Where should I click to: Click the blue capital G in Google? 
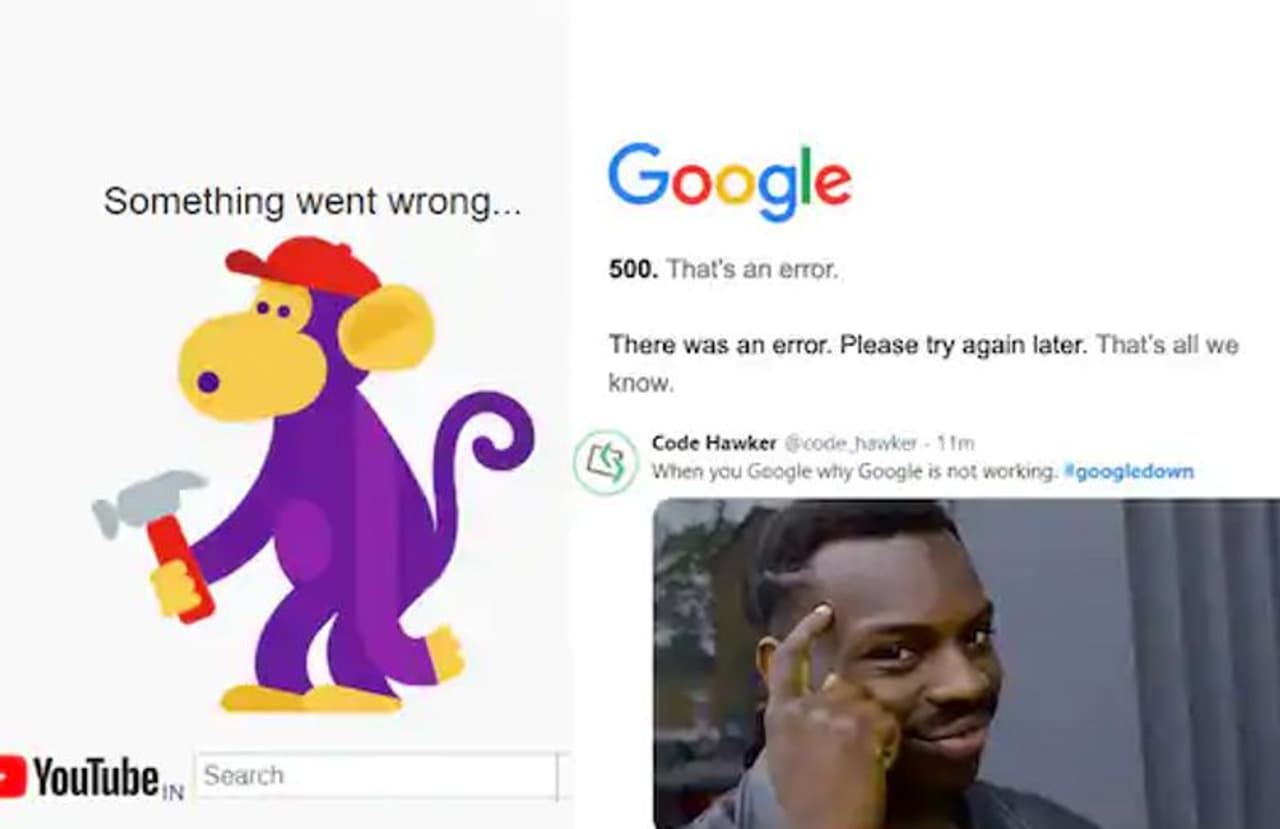tap(638, 174)
